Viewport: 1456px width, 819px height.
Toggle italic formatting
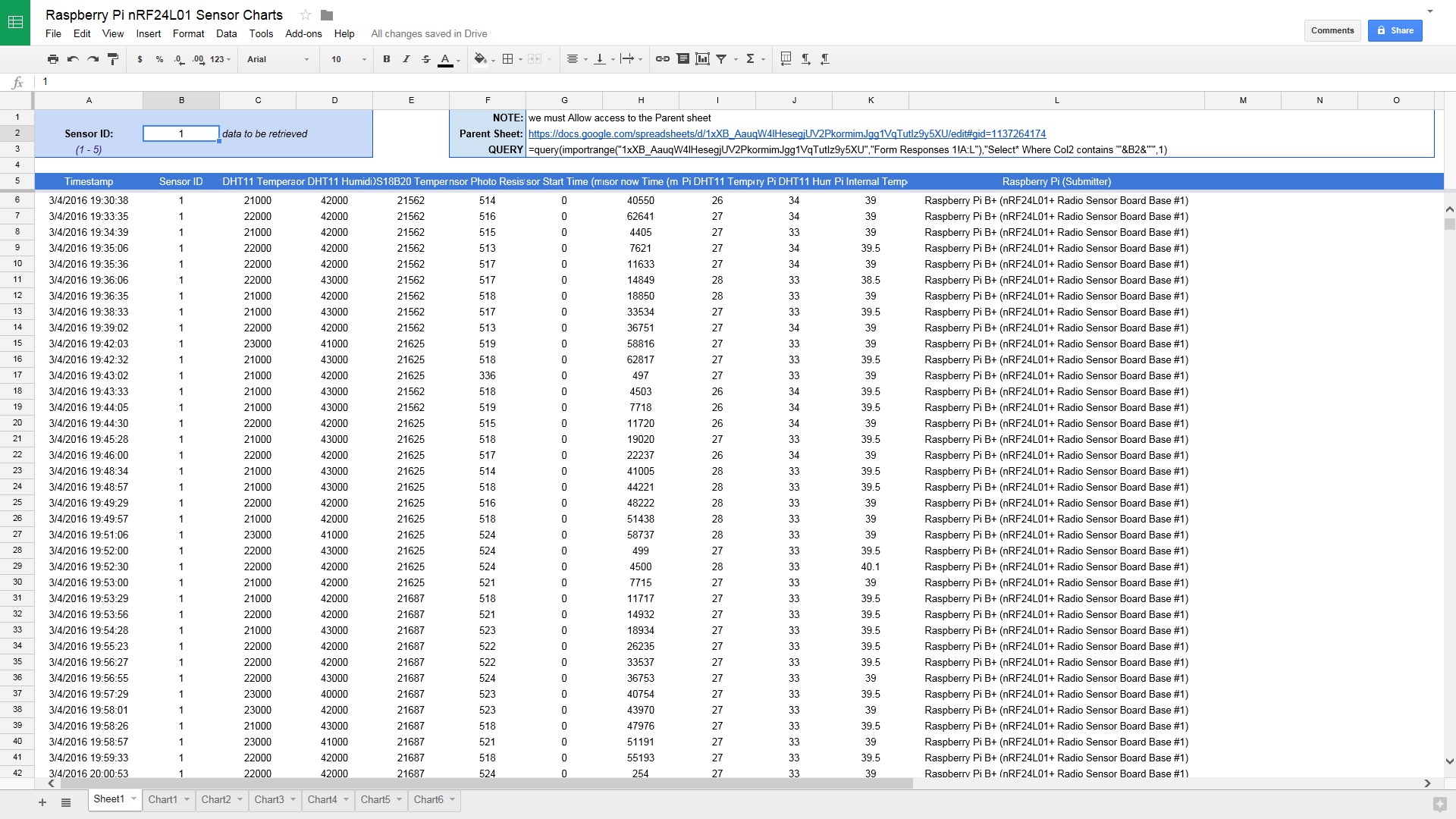[406, 59]
